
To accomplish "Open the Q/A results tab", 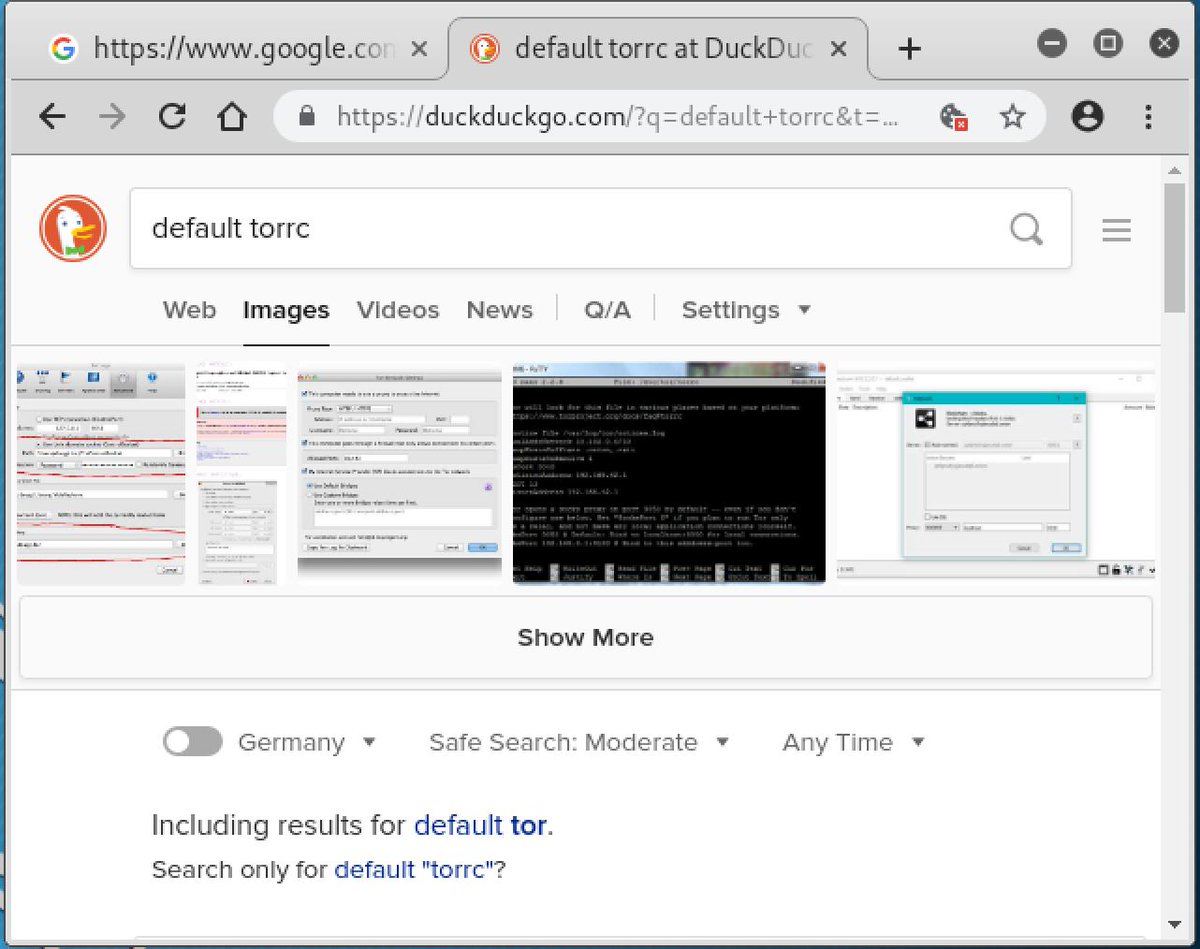I will click(x=607, y=310).
